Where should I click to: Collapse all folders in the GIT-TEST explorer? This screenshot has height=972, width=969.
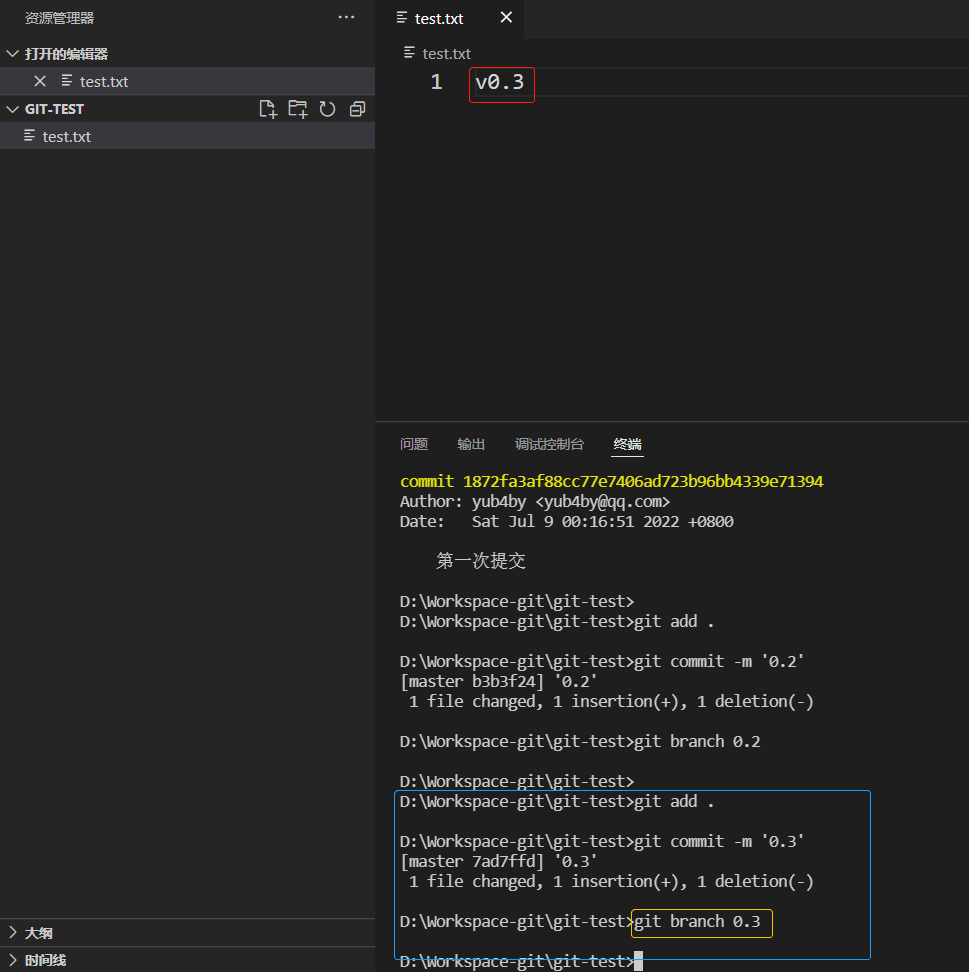coord(357,109)
